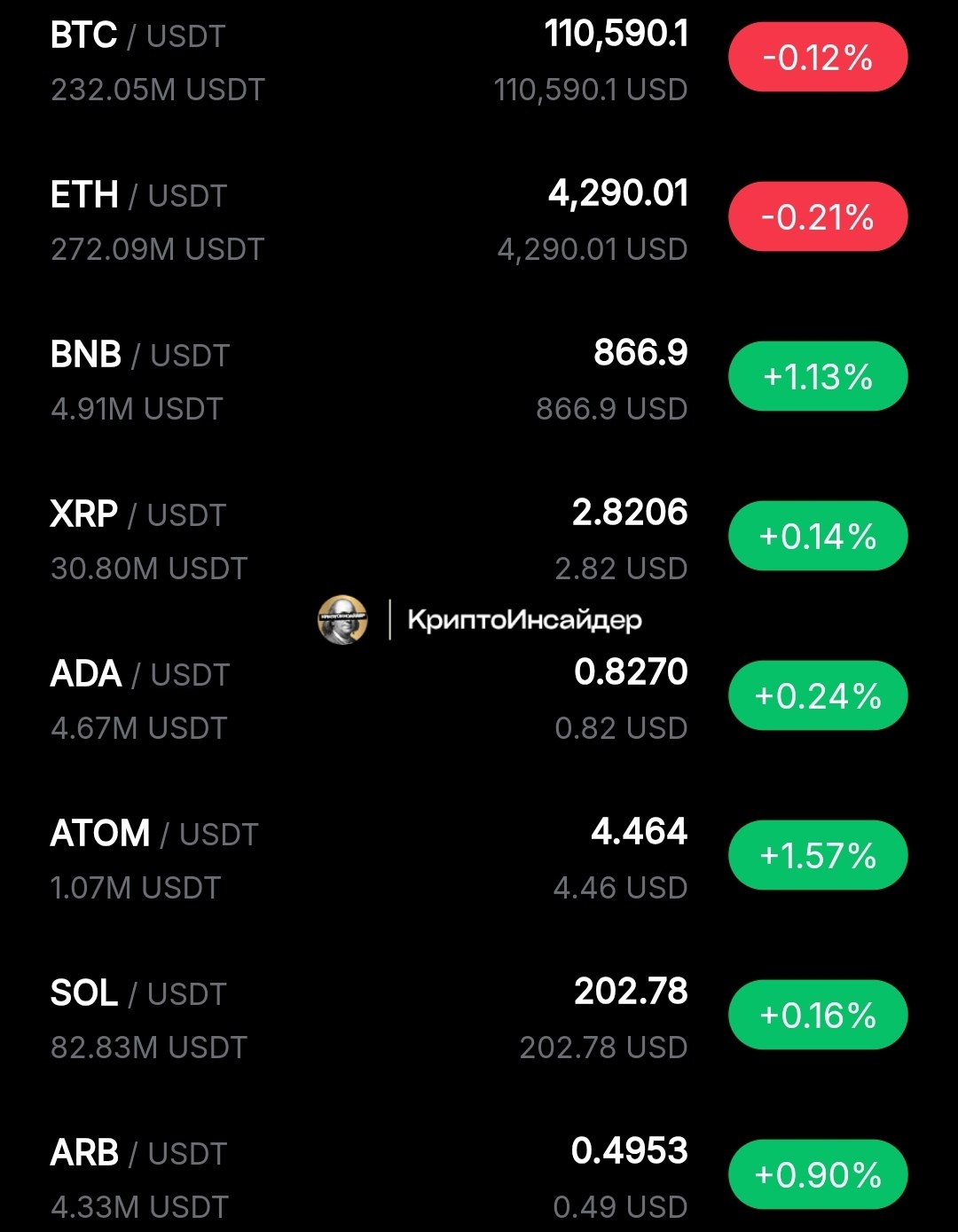Click the ETH price 4,290.01
The height and width of the screenshot is (1232, 958).
(x=618, y=194)
